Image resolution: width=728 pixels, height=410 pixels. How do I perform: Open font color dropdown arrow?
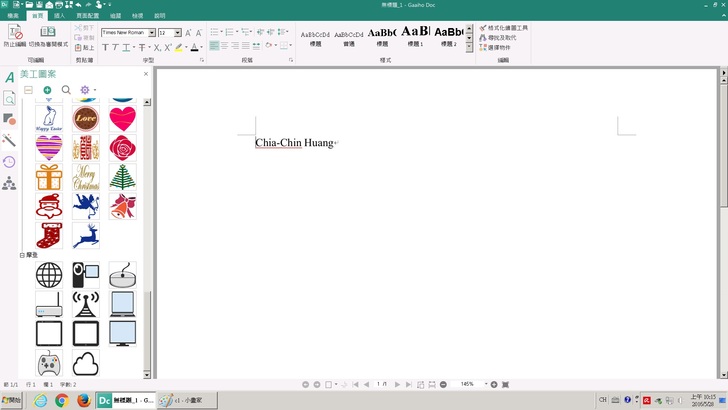pos(202,47)
